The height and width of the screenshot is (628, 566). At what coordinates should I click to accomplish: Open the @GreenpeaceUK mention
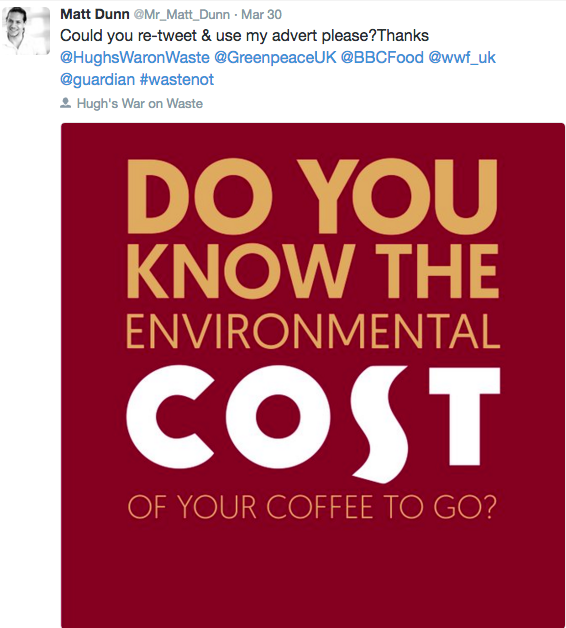pyautogui.click(x=275, y=57)
